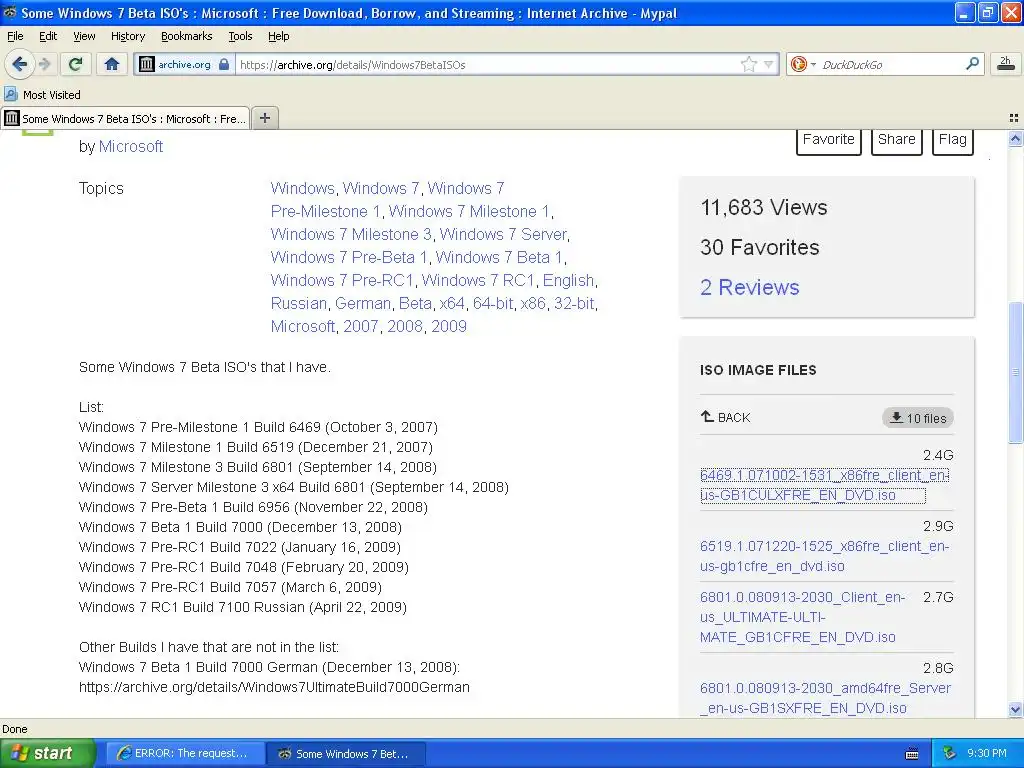The height and width of the screenshot is (768, 1024).
Task: Select the Some Windows 7 Beta ISO's tab
Action: pyautogui.click(x=125, y=118)
